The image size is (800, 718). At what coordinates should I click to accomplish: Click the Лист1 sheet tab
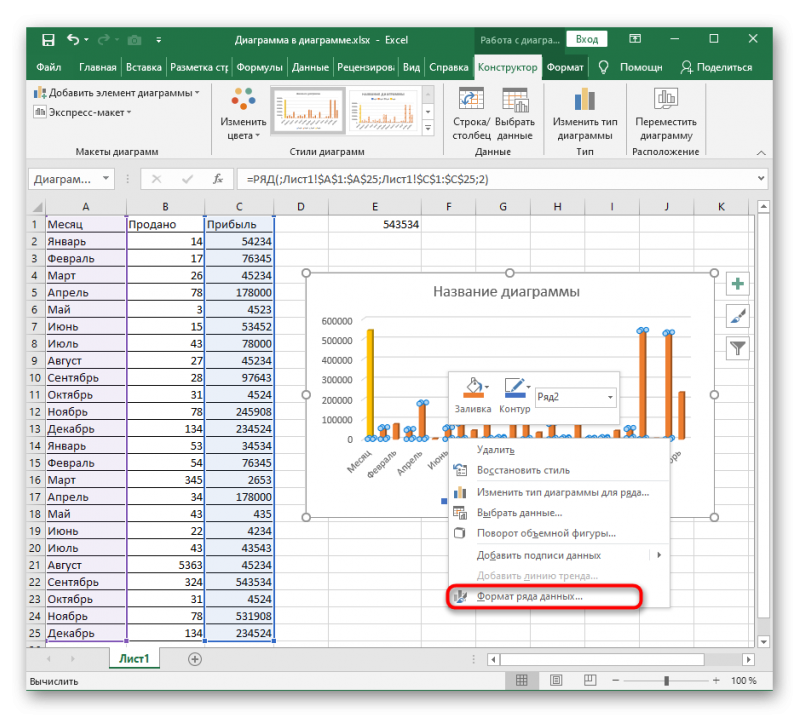tap(134, 659)
